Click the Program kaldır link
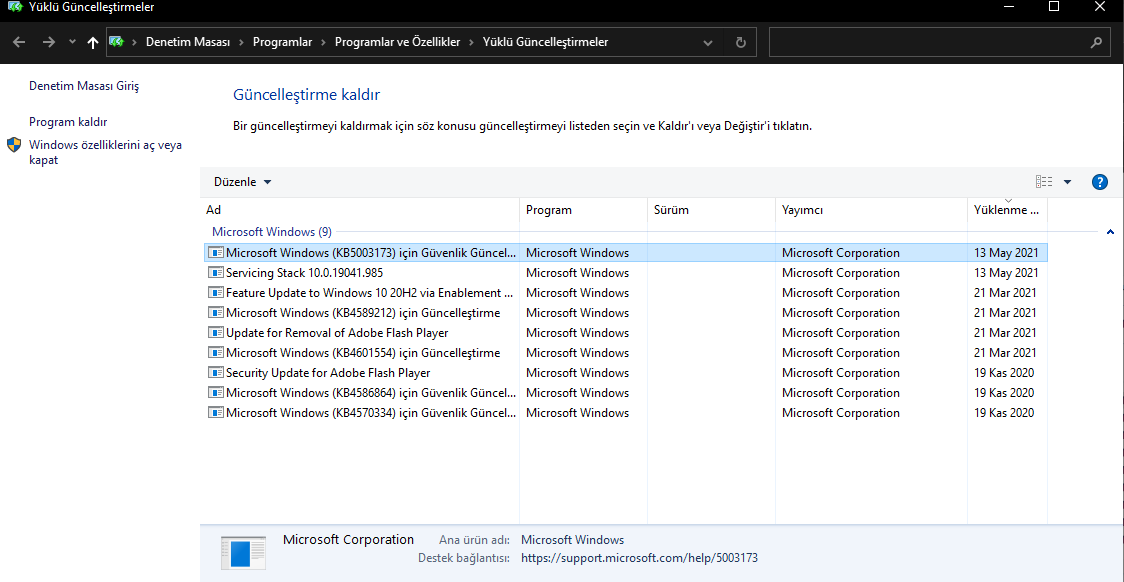 [68, 122]
